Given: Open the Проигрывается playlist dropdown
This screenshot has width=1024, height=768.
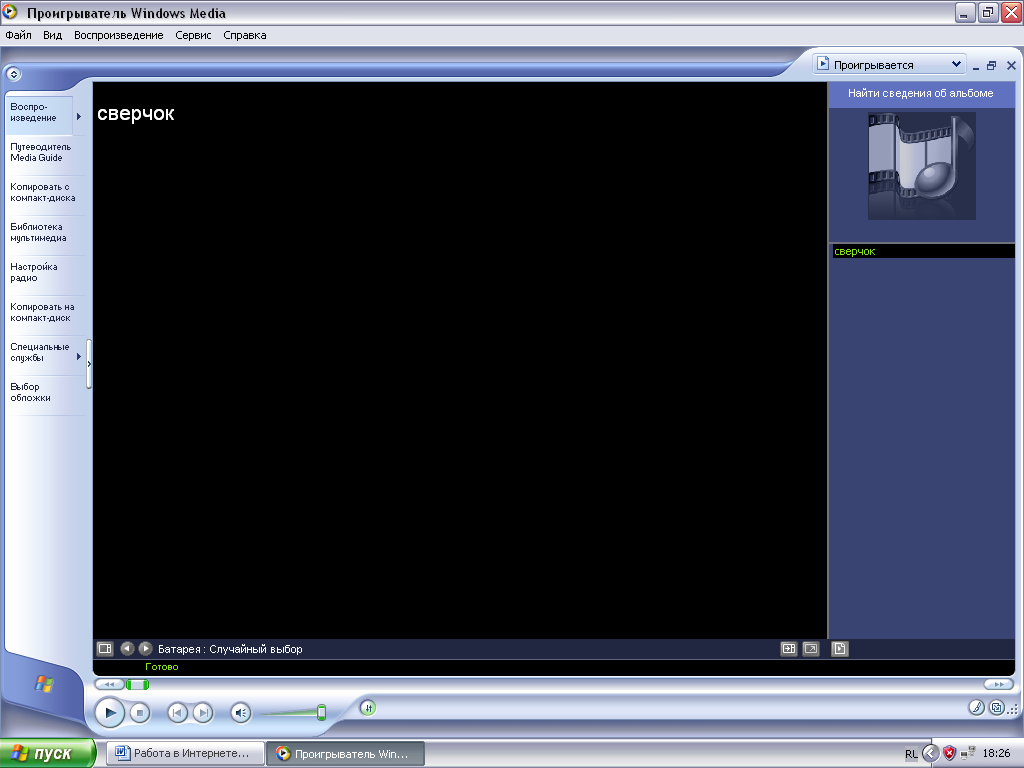Looking at the screenshot, I should (889, 65).
